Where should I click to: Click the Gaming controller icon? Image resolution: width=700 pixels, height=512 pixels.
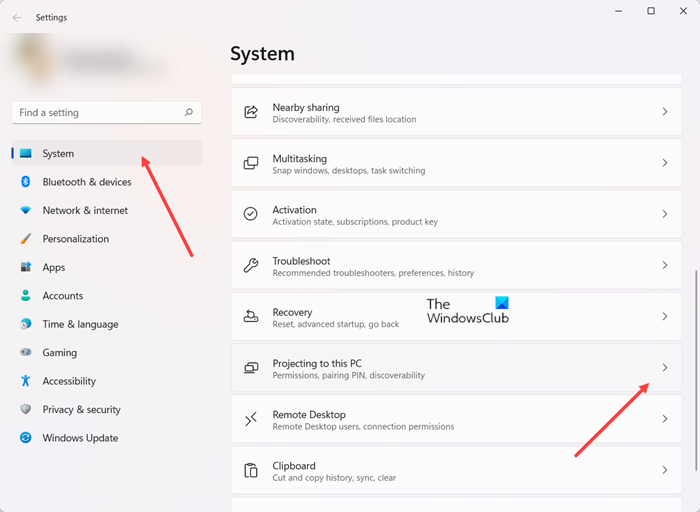(25, 353)
